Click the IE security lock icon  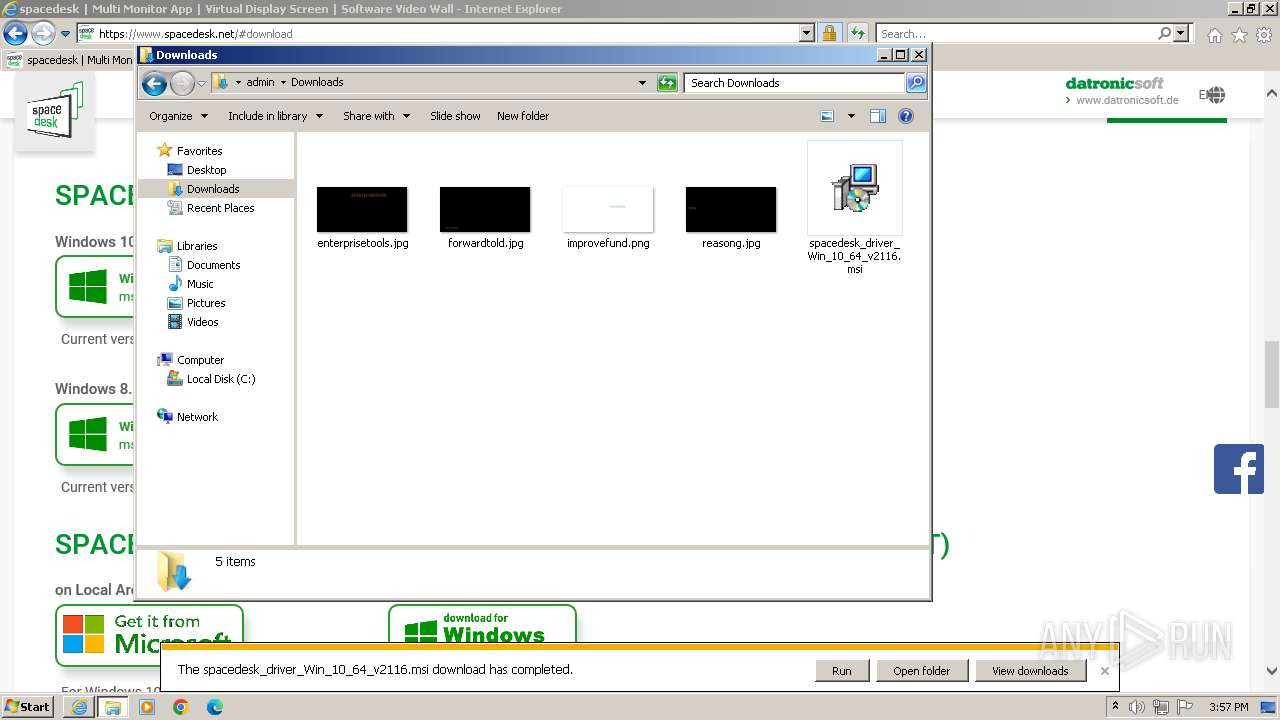coord(829,33)
